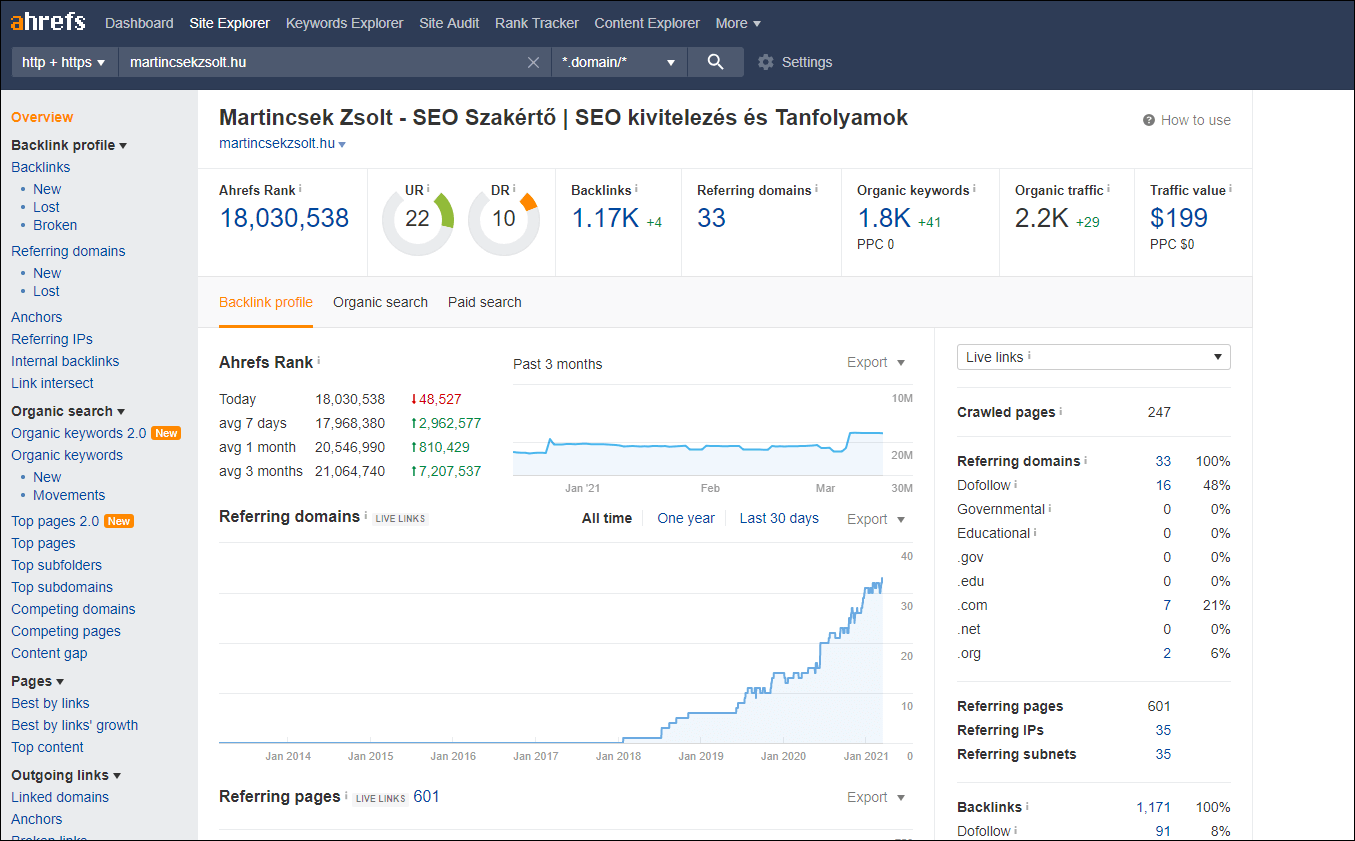Click the info icon next to Backlinks metric
The image size is (1355, 841).
636,189
